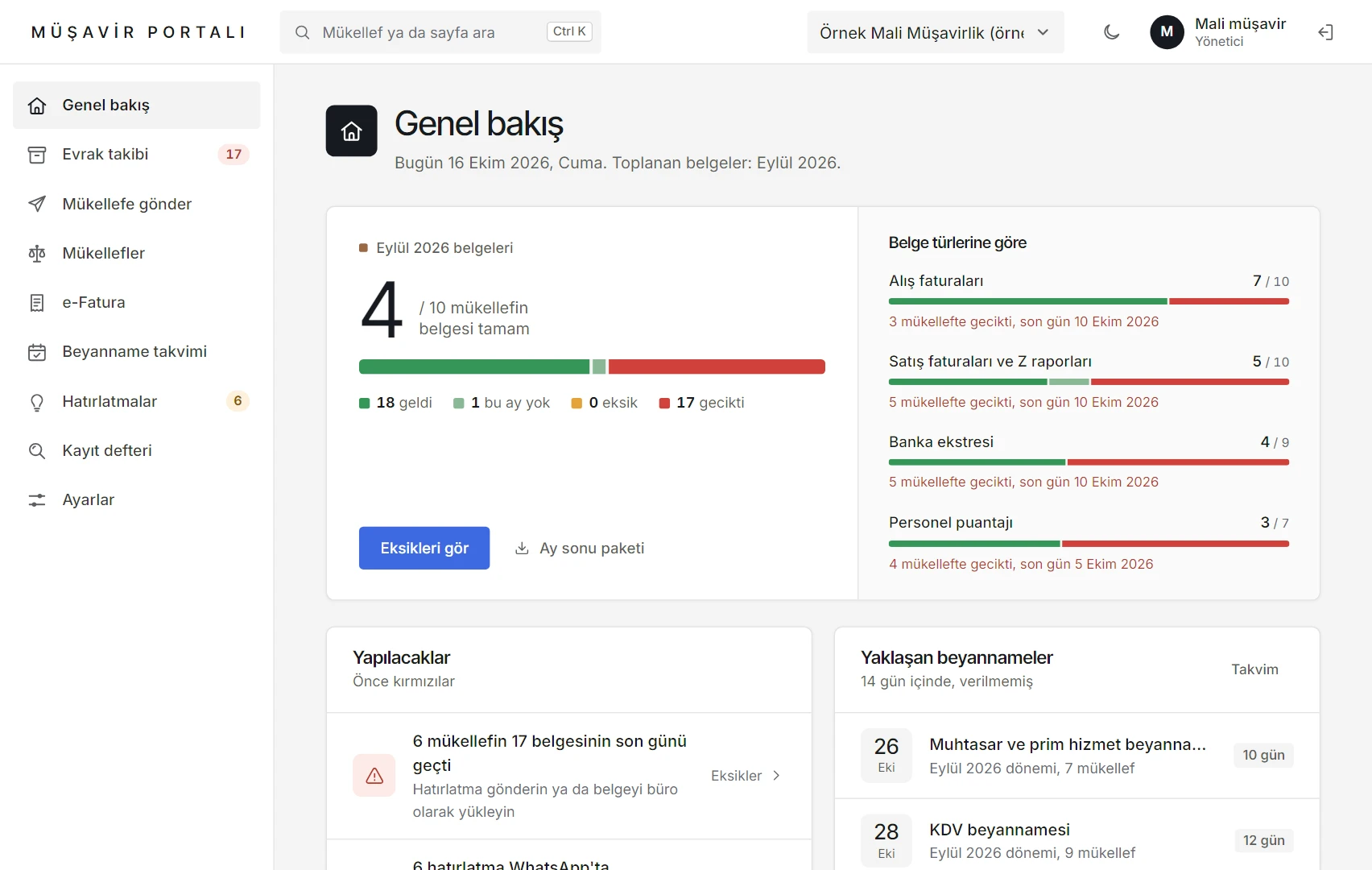Click the logout icon in header
Image resolution: width=1372 pixels, height=870 pixels.
(1325, 32)
